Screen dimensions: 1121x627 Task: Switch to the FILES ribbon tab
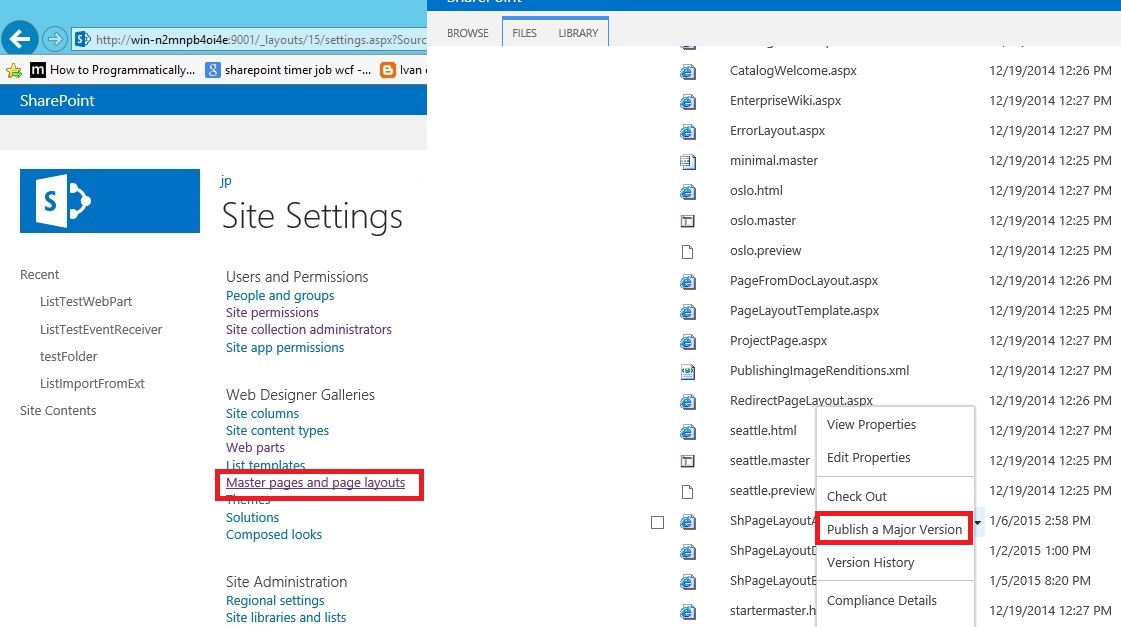tap(525, 34)
